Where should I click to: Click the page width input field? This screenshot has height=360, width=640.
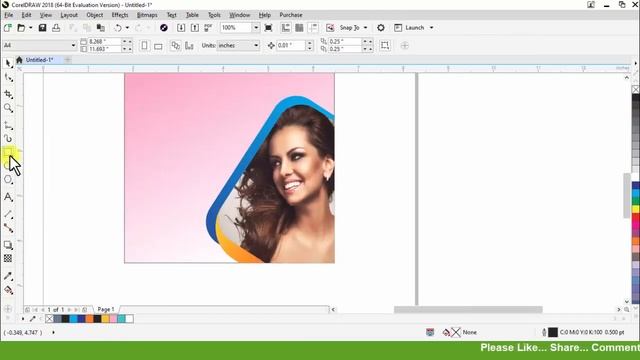tap(104, 42)
